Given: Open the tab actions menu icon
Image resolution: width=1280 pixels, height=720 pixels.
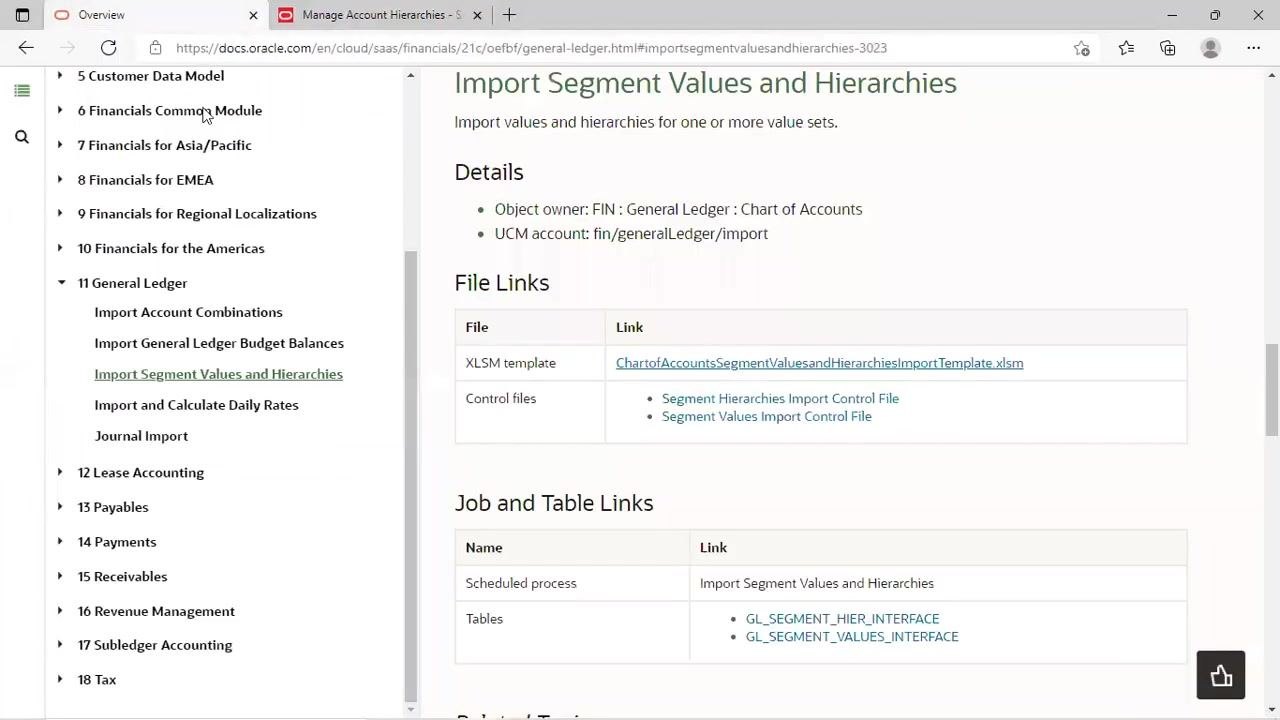Looking at the screenshot, I should 22,15.
